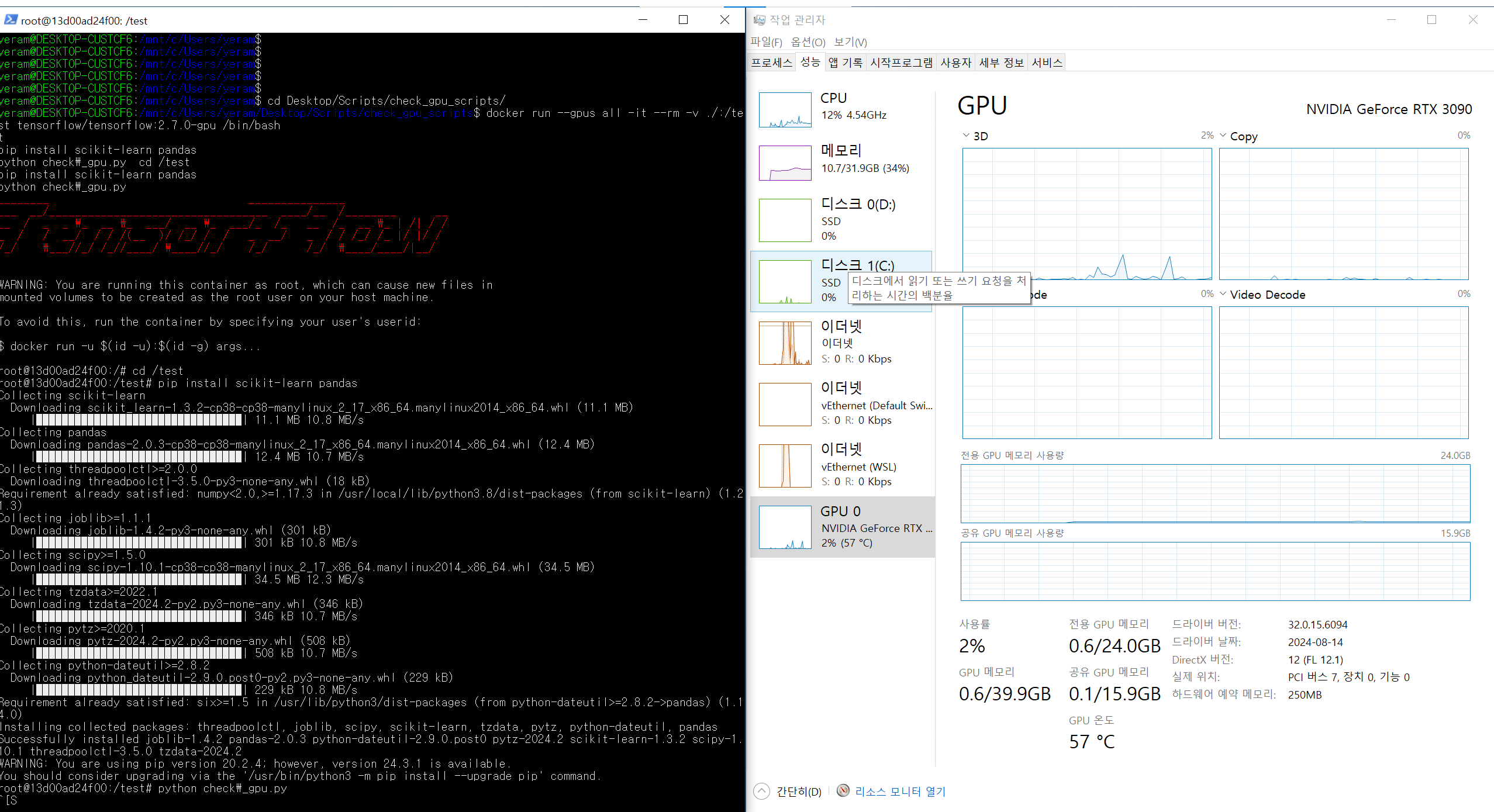The image size is (1494, 812).
Task: Click the Task Manager title bar icon
Action: pos(759,20)
